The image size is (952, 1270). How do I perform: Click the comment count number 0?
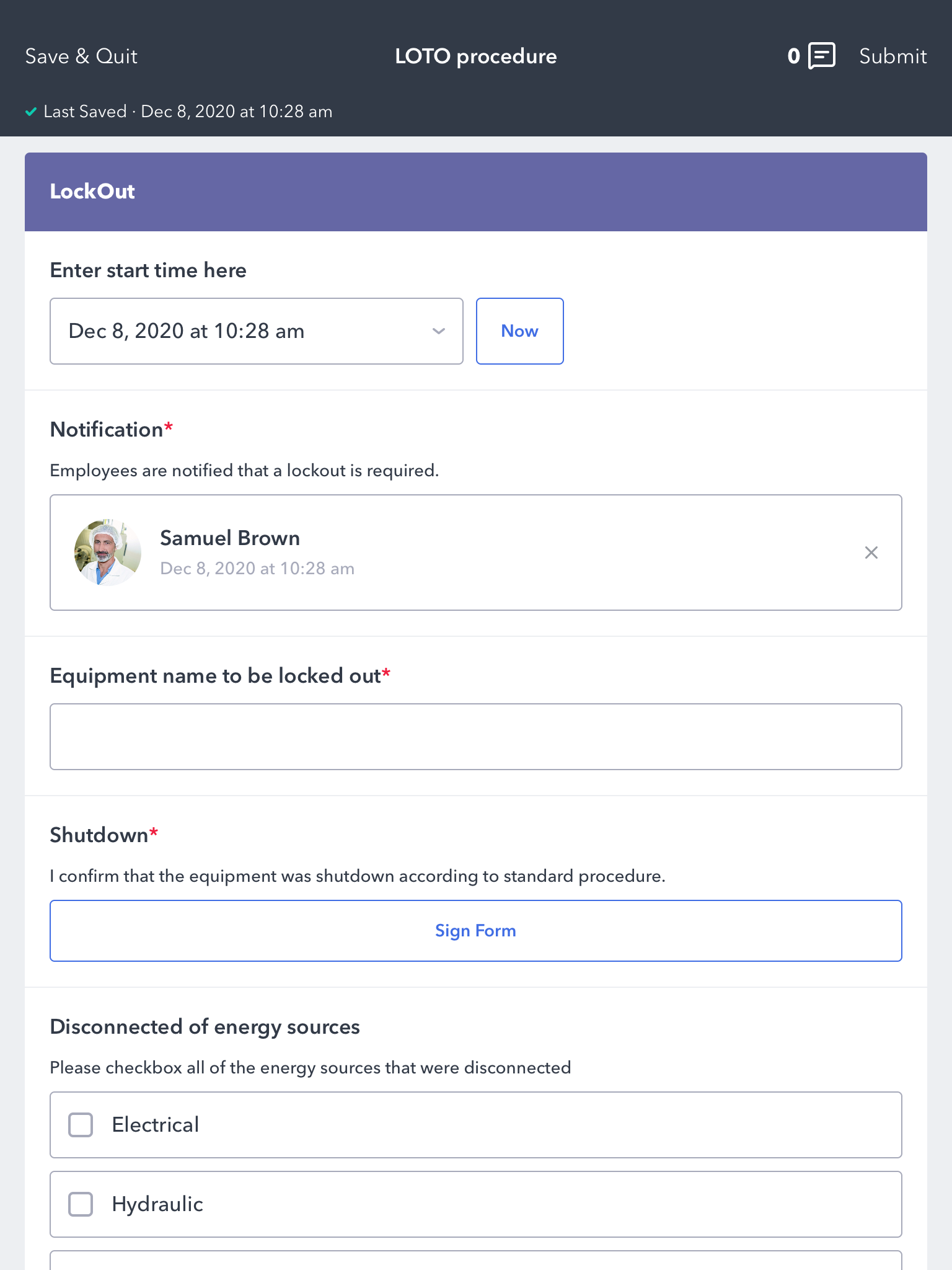click(793, 56)
